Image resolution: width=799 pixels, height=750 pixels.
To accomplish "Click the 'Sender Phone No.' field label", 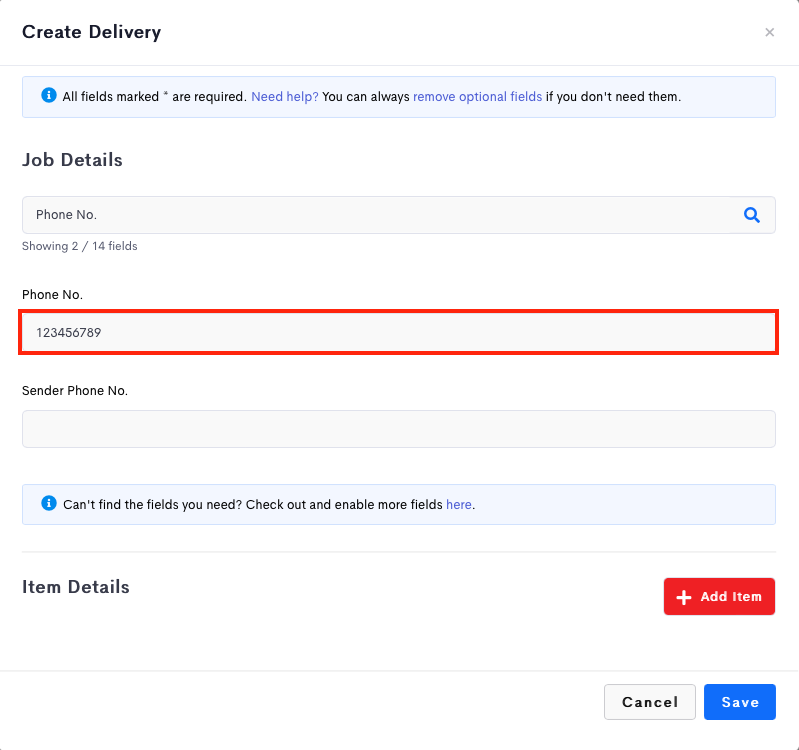I will (x=75, y=391).
